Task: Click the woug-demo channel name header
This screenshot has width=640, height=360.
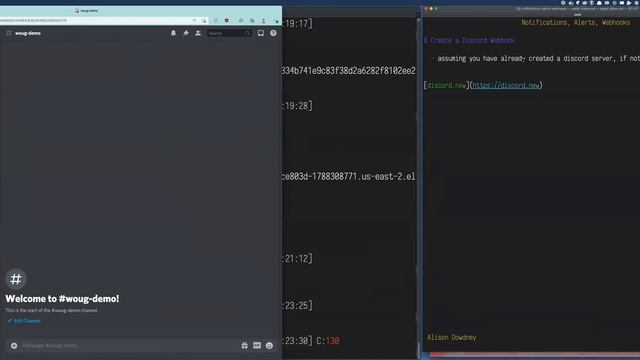Action: click(28, 33)
